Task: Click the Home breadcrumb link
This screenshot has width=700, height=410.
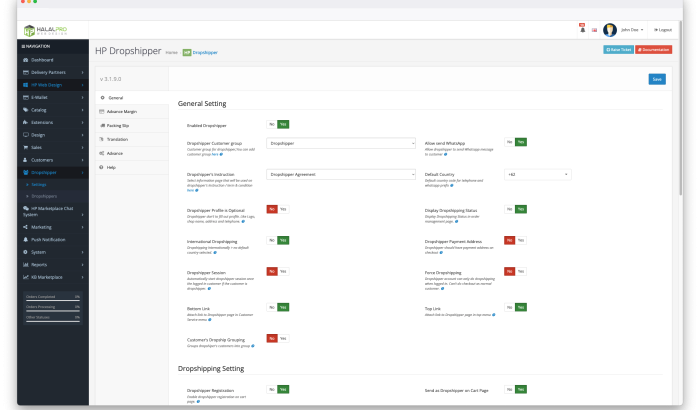Action: pyautogui.click(x=171, y=53)
